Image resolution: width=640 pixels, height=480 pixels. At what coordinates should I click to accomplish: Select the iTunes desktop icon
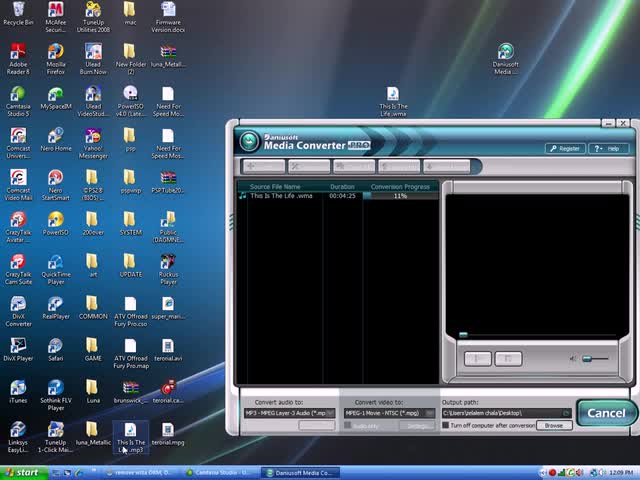[x=18, y=392]
